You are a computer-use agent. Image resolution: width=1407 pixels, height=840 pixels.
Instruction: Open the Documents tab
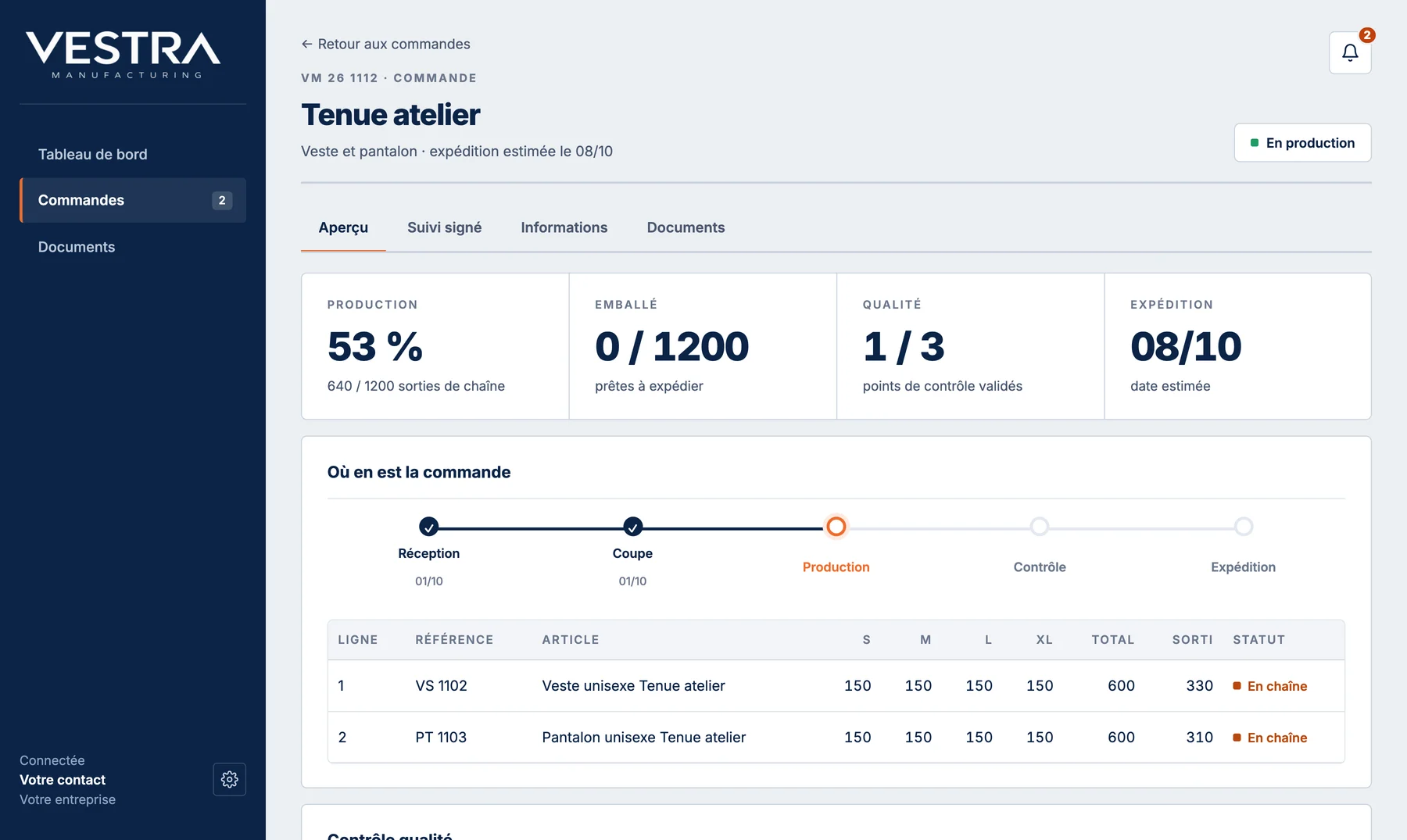[x=686, y=227]
